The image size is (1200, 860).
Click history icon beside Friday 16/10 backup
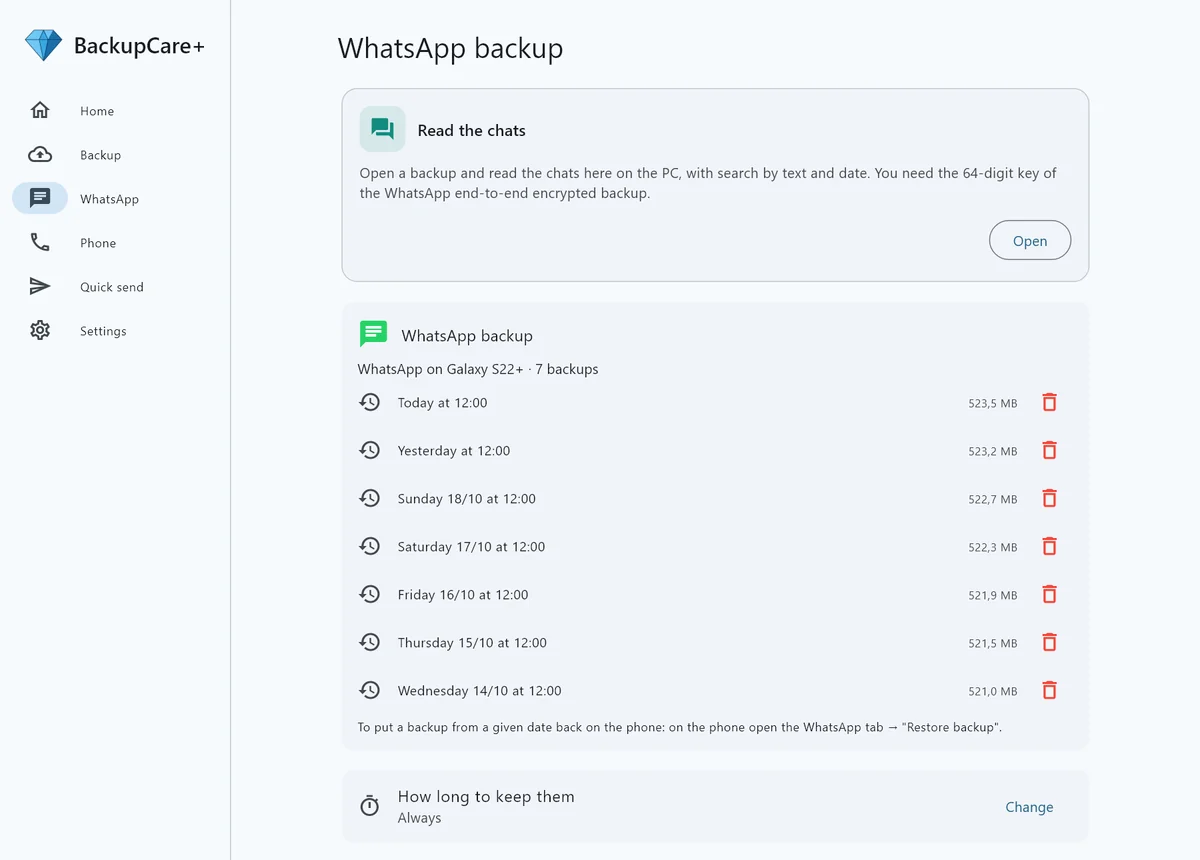370,594
